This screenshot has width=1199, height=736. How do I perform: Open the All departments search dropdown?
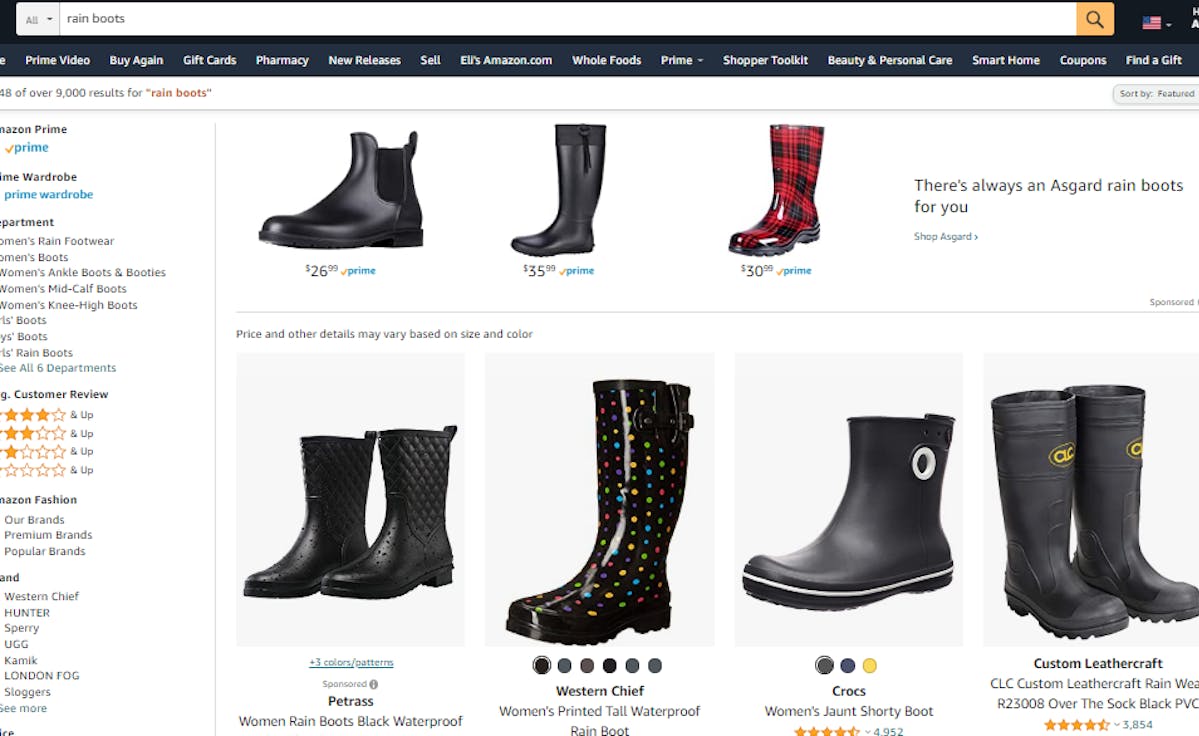(x=38, y=19)
